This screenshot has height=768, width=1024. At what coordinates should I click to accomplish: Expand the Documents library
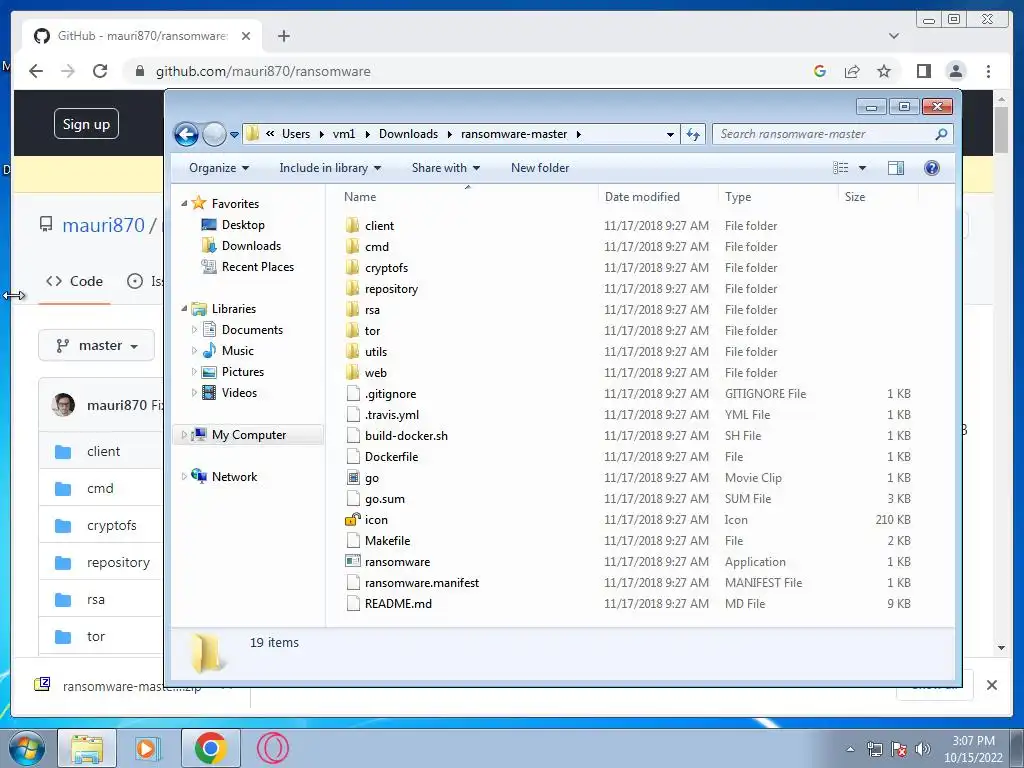point(194,330)
